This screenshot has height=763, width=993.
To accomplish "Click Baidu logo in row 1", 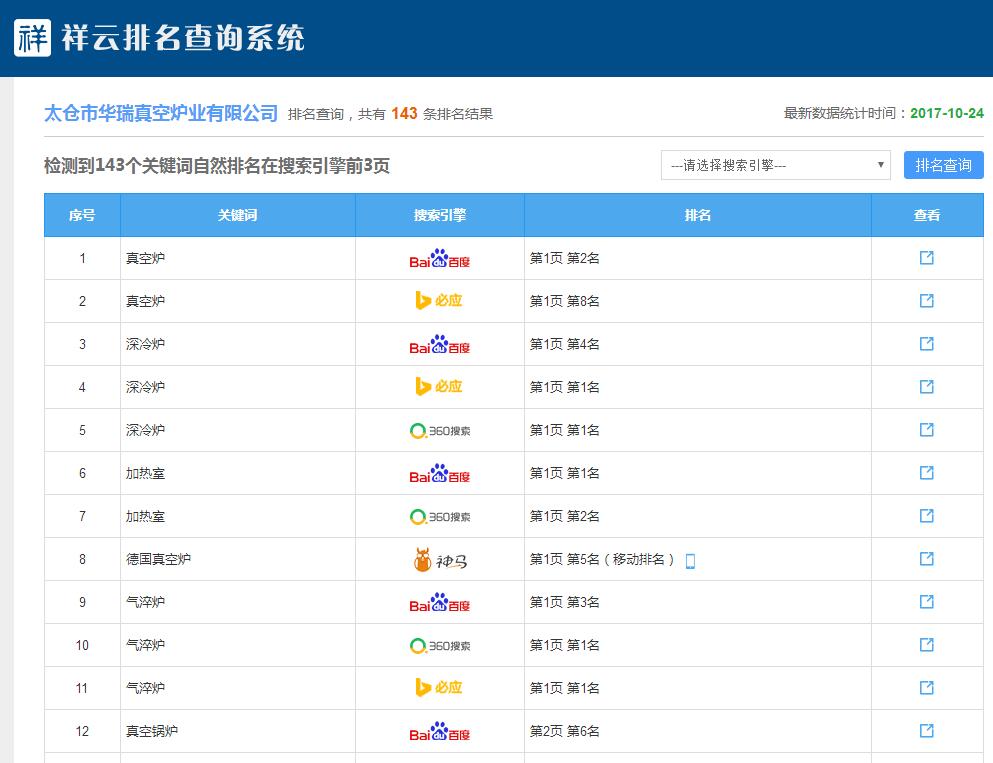I will (439, 259).
